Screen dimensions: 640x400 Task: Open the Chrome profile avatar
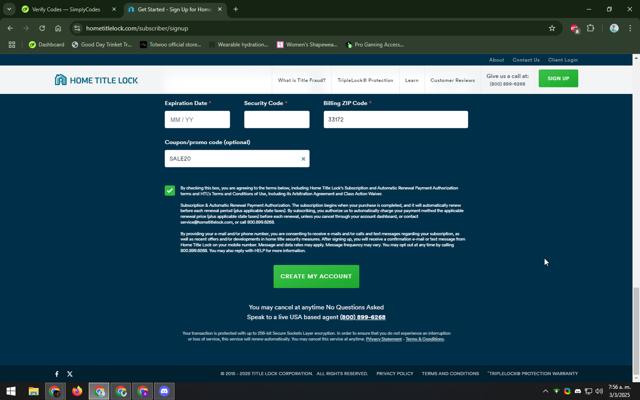click(614, 28)
